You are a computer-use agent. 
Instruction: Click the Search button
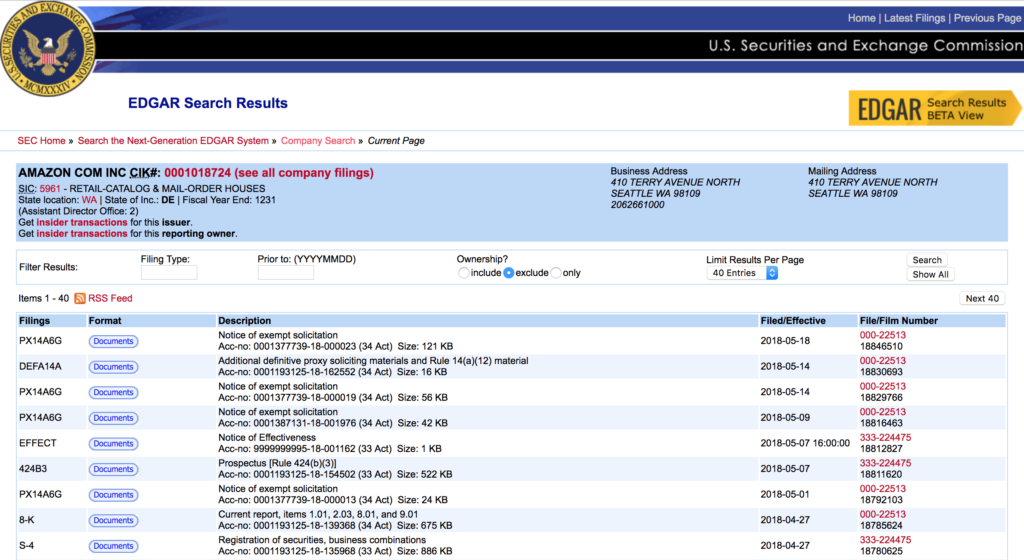(x=927, y=260)
